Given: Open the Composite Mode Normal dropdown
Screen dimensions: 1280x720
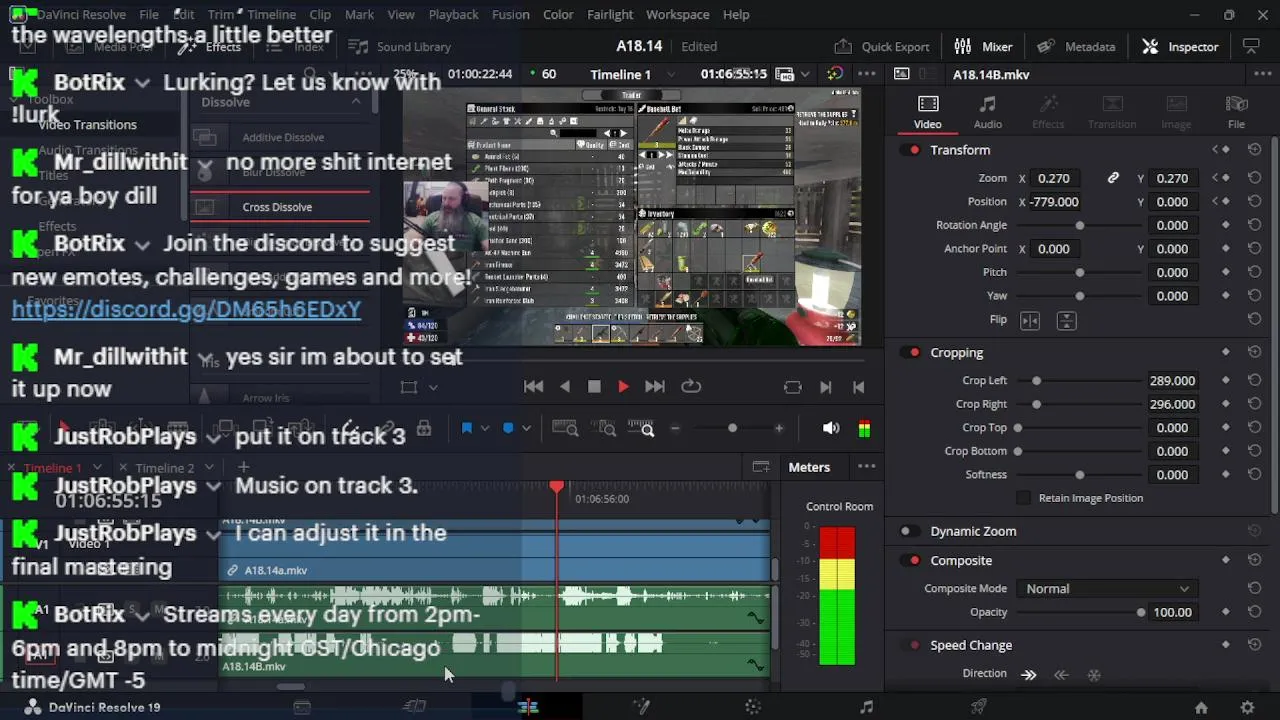Looking at the screenshot, I should pyautogui.click(x=1107, y=589).
